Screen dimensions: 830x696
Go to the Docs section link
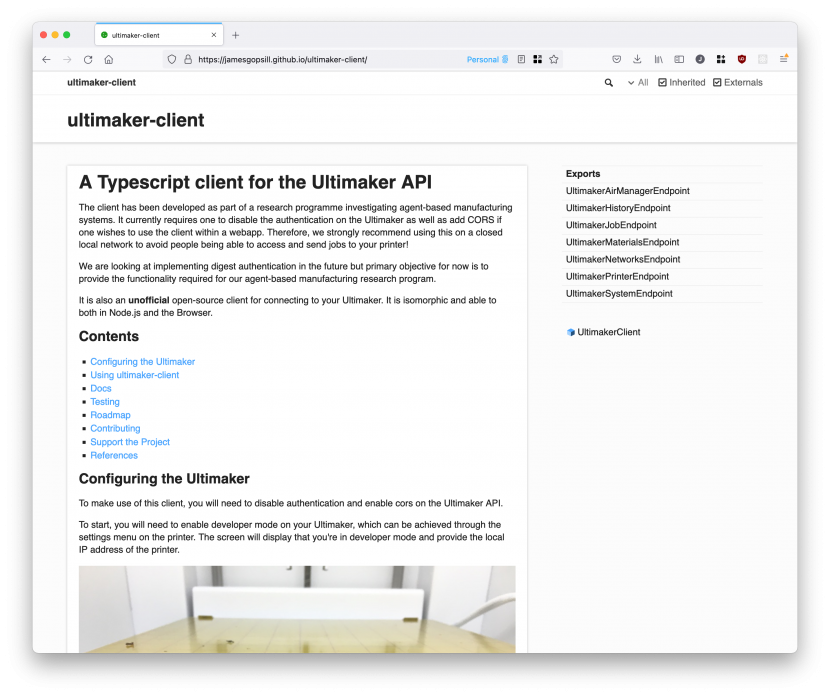tap(101, 388)
